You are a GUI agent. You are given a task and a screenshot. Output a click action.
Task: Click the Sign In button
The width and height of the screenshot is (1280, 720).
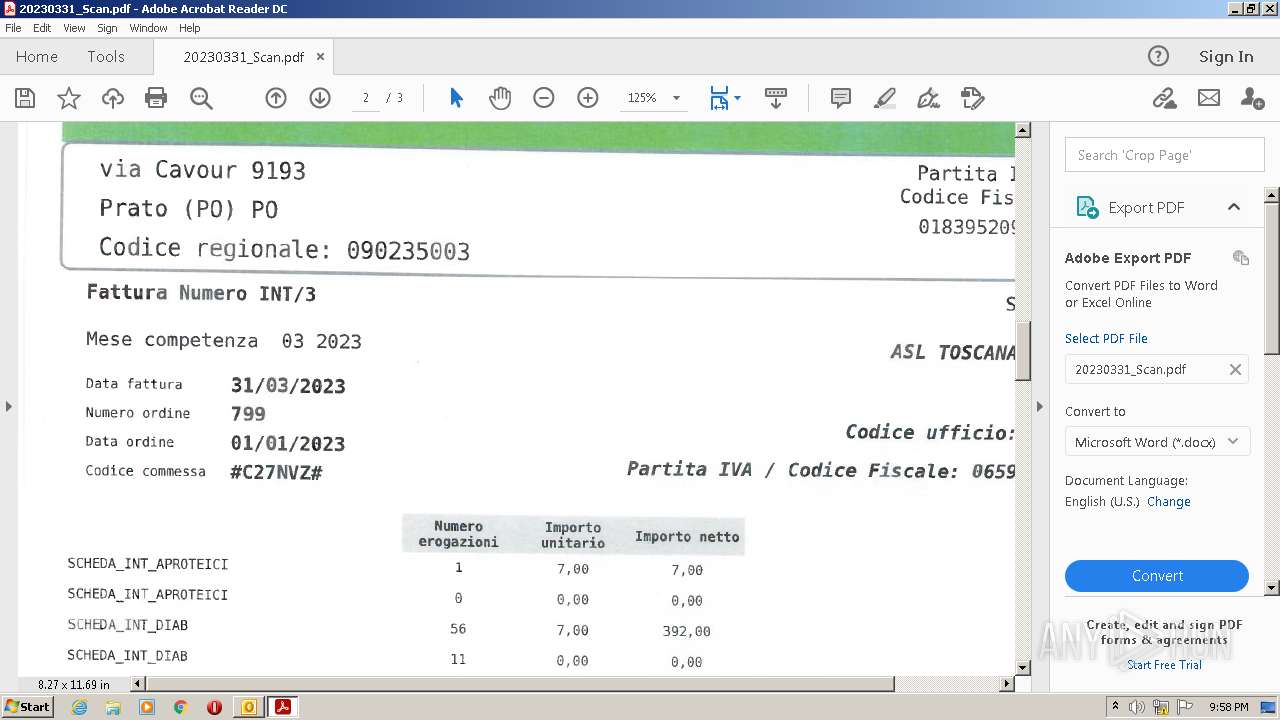(x=1226, y=57)
